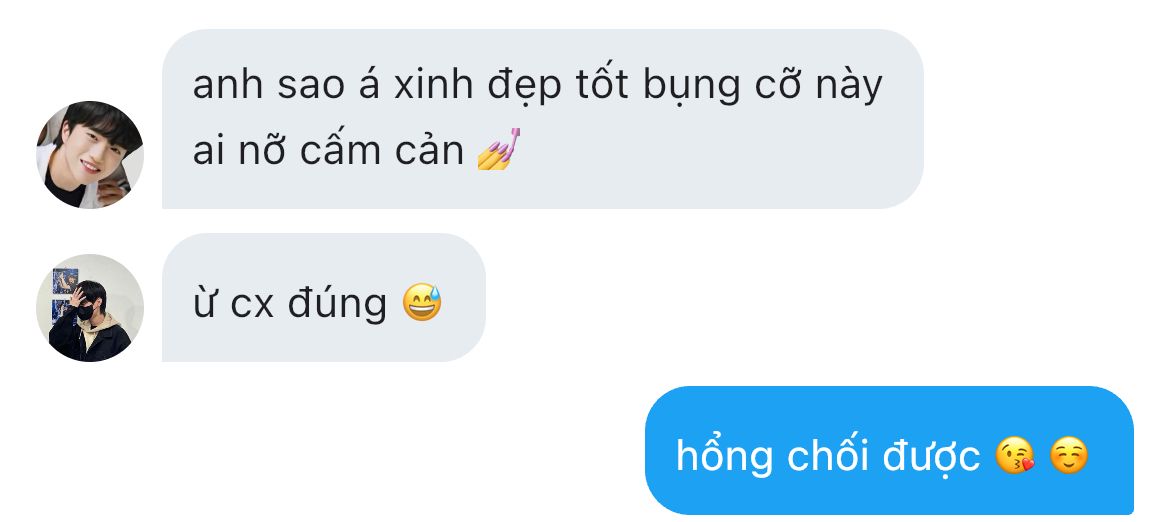This screenshot has width=1170, height=522.
Task: Click the nail polish emoji
Action: [498, 149]
